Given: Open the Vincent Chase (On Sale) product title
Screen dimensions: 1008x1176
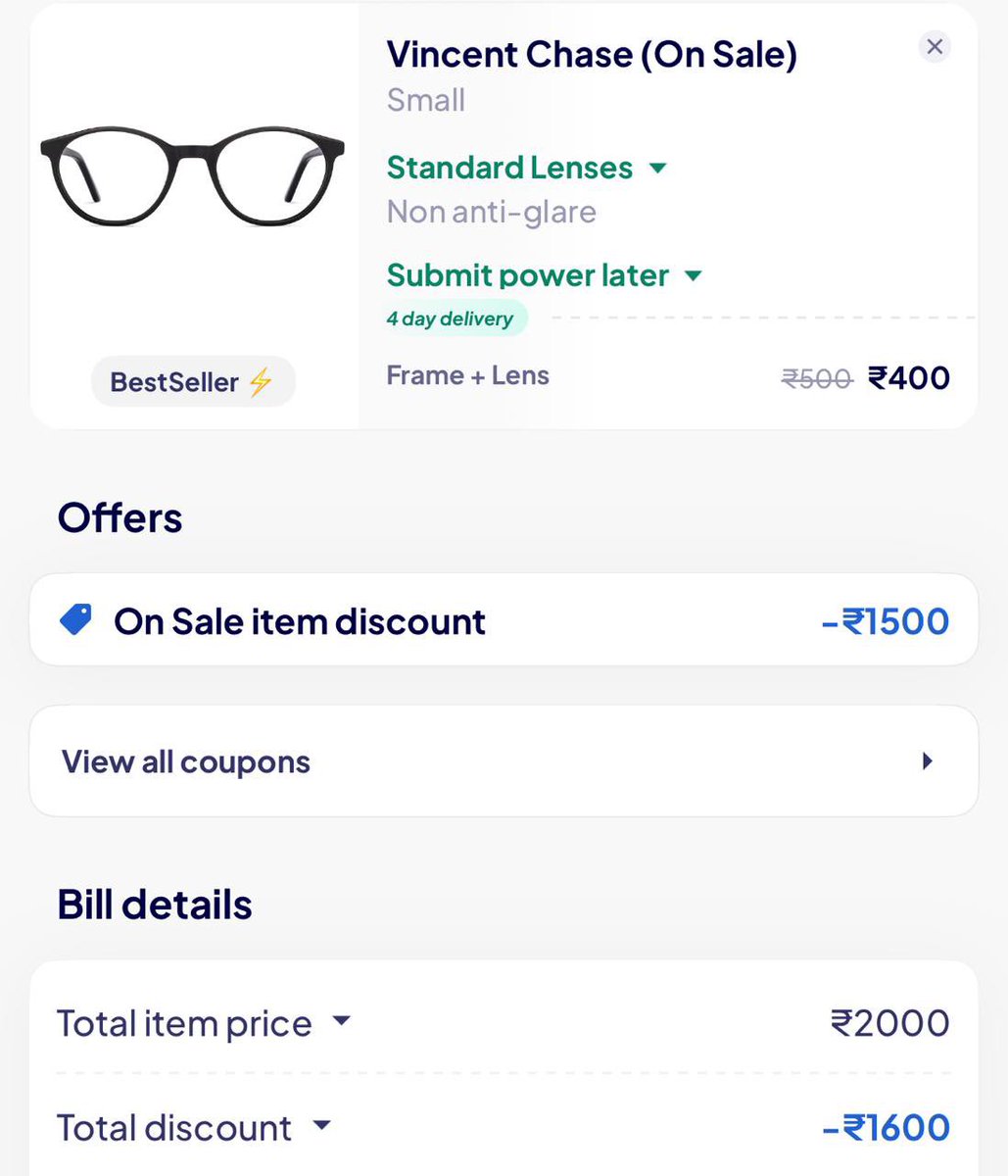Looking at the screenshot, I should [x=592, y=54].
